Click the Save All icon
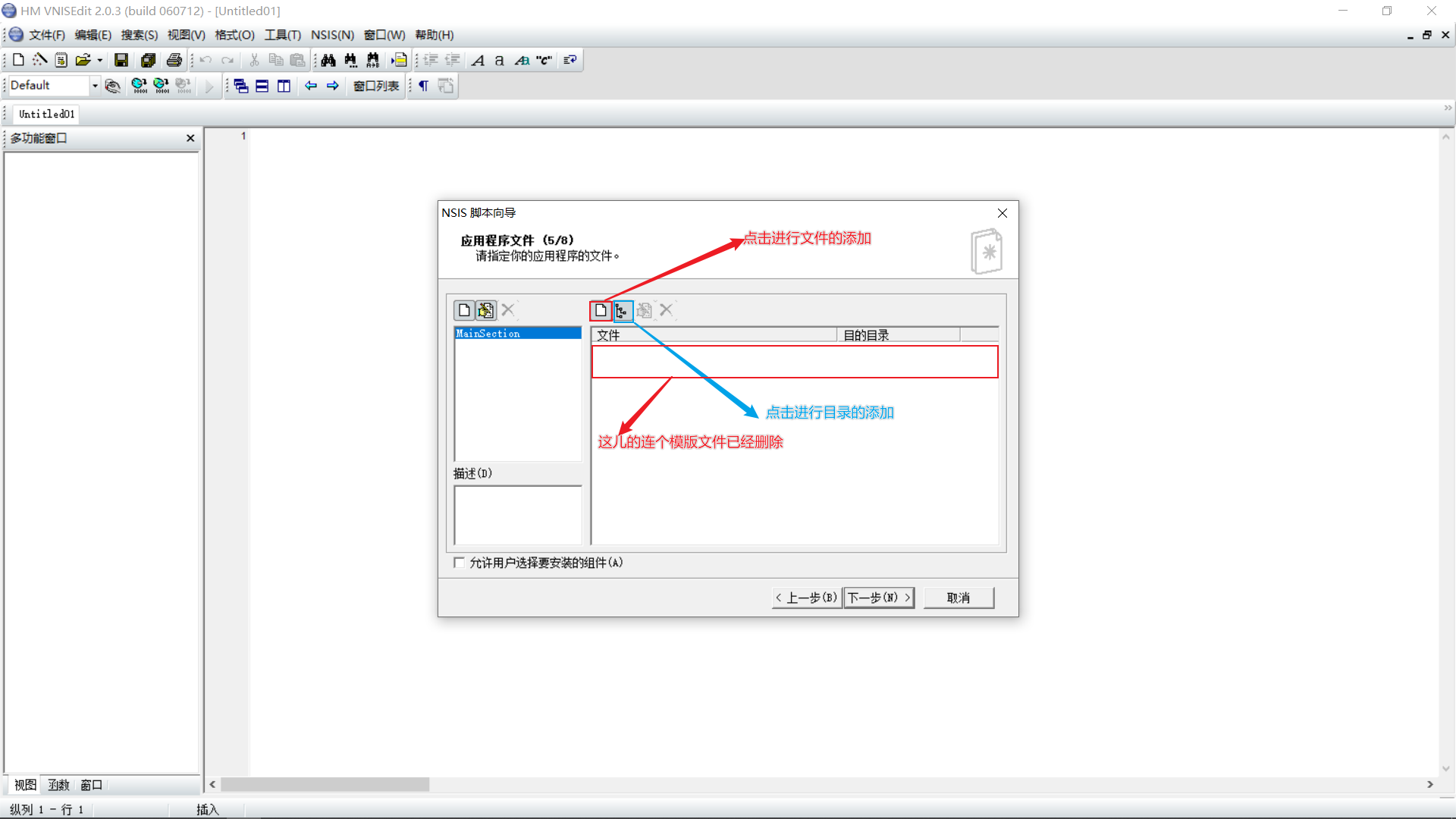 click(148, 60)
